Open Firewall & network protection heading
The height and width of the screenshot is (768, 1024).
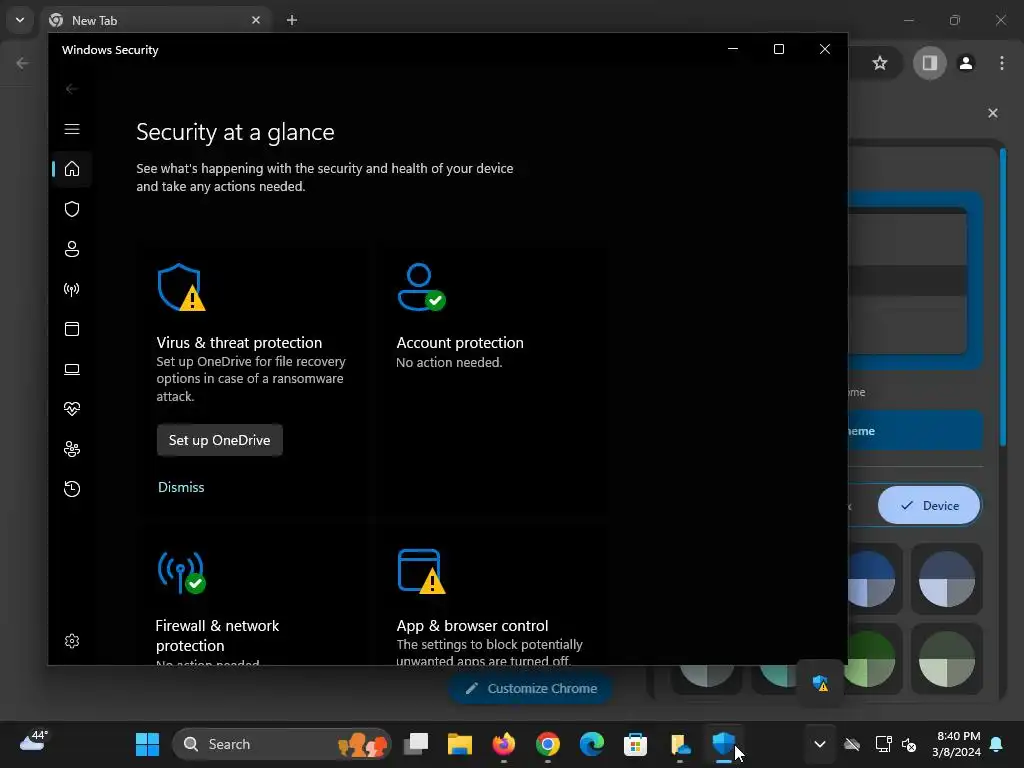tap(217, 635)
